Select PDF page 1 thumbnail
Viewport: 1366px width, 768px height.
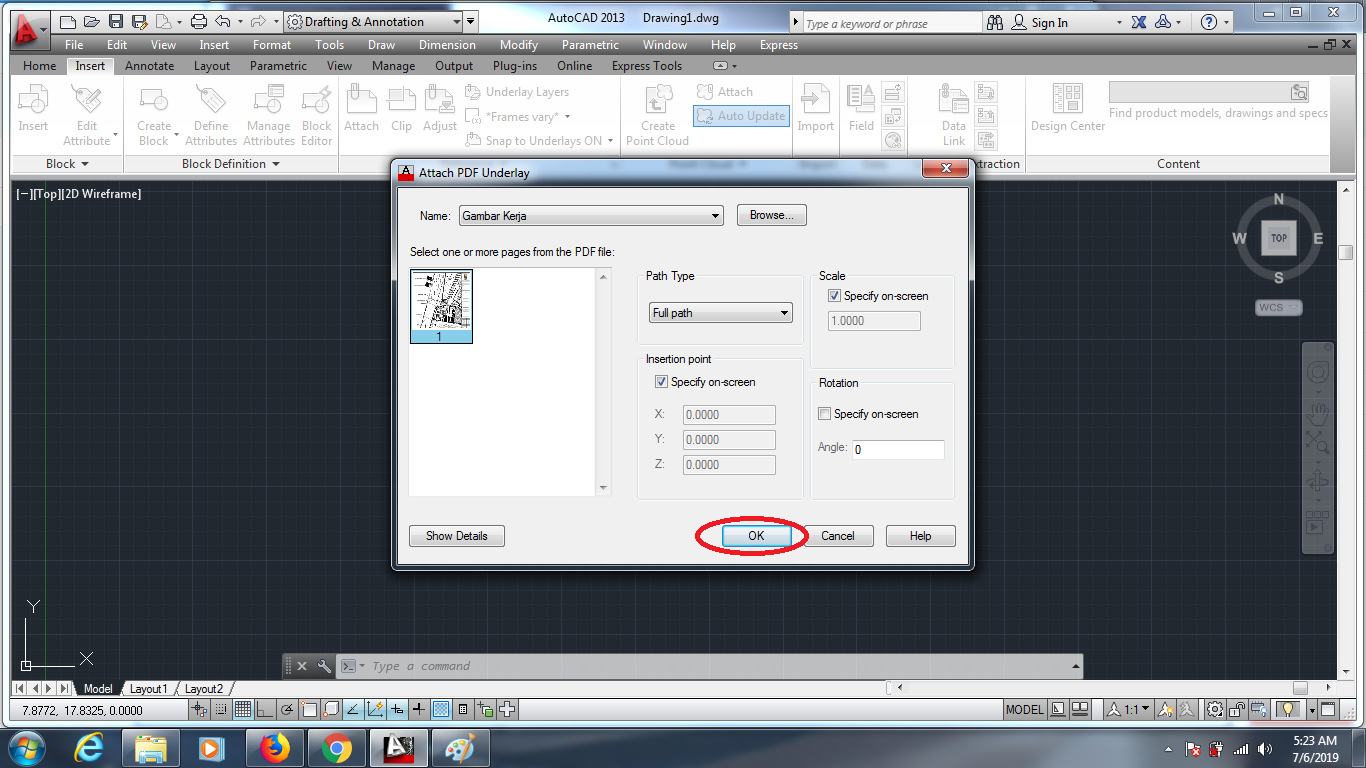pyautogui.click(x=441, y=306)
